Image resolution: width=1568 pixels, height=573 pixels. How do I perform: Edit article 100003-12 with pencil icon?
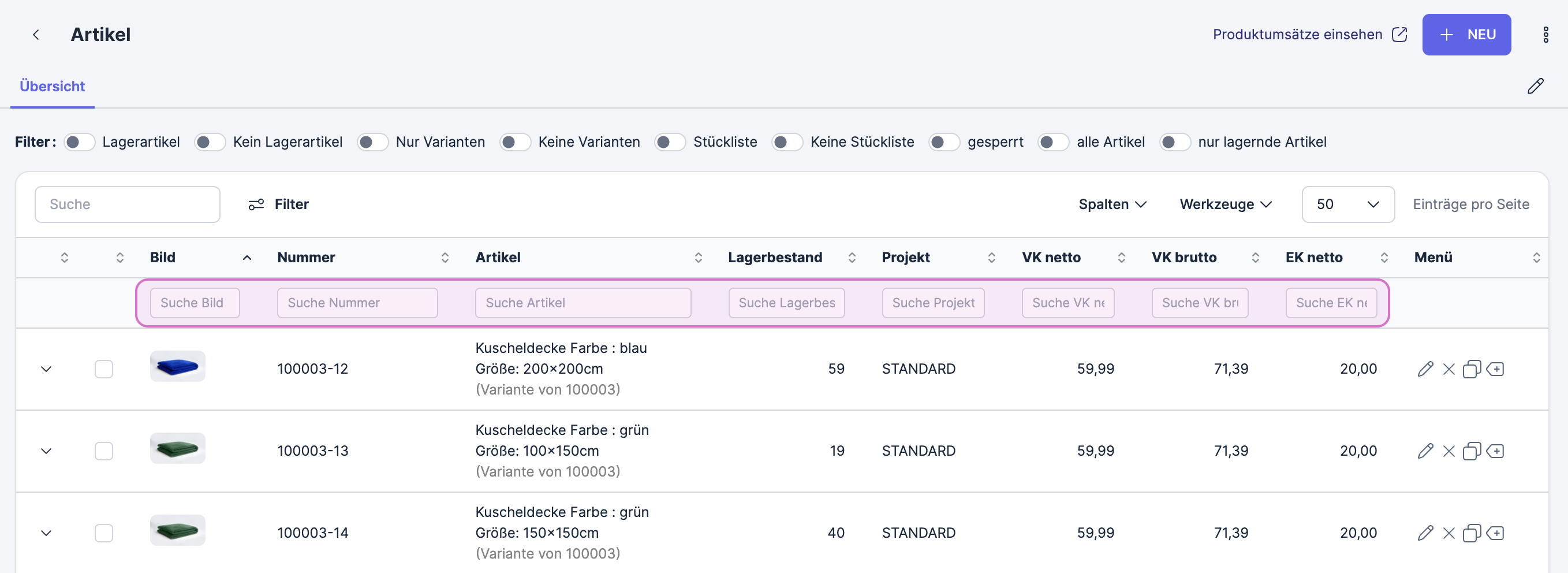click(x=1424, y=369)
